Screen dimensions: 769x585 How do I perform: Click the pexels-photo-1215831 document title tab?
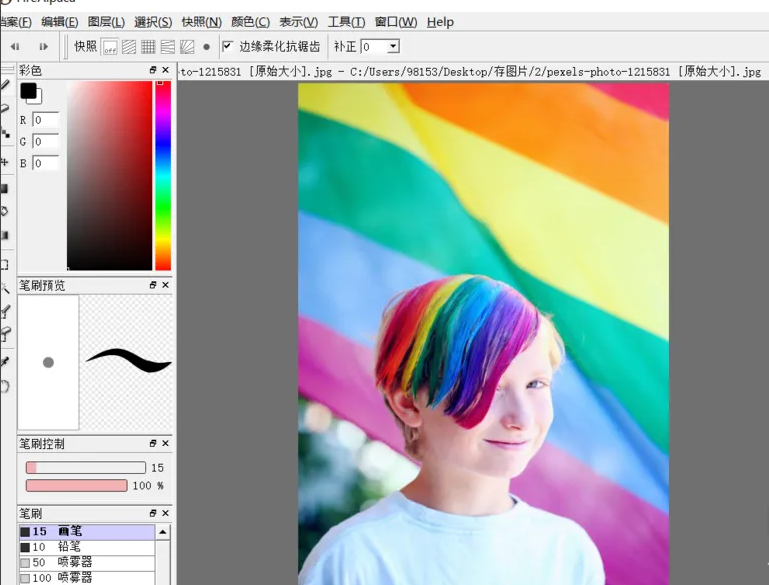pyautogui.click(x=471, y=72)
